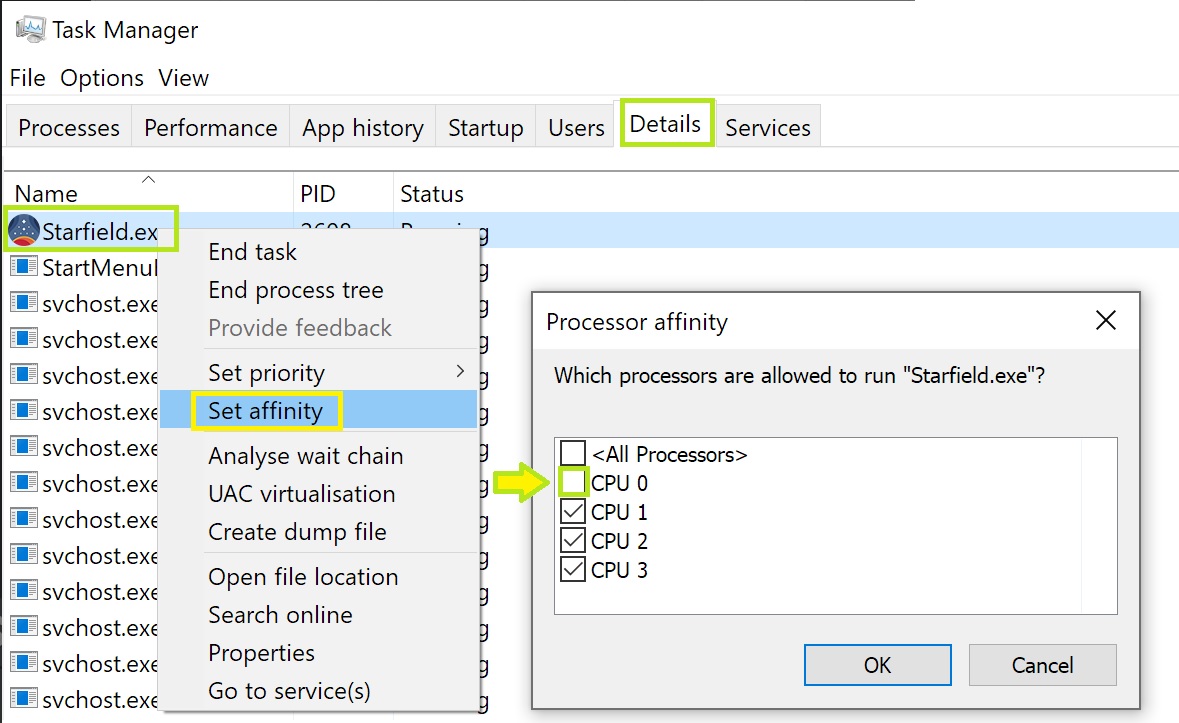Untick the CPU 1 checkbox
Viewport: 1179px width, 723px height.
pyautogui.click(x=573, y=511)
